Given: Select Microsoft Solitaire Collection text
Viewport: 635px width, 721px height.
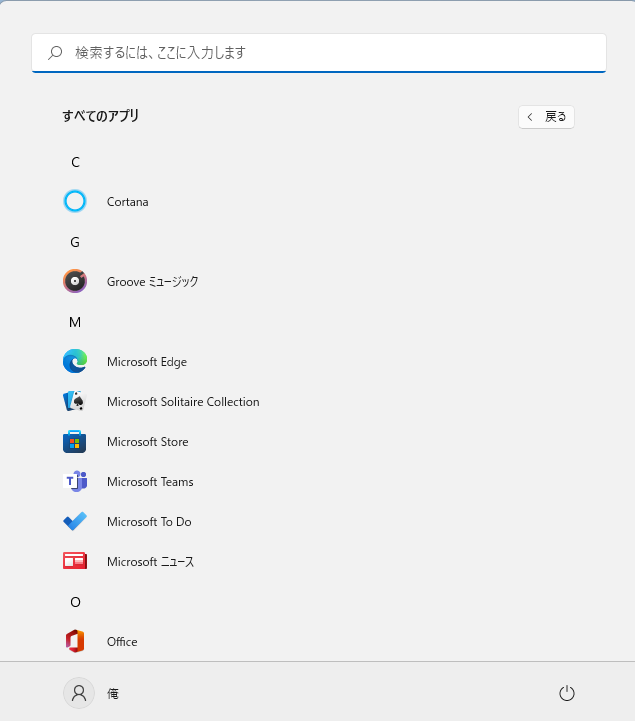Looking at the screenshot, I should point(183,401).
